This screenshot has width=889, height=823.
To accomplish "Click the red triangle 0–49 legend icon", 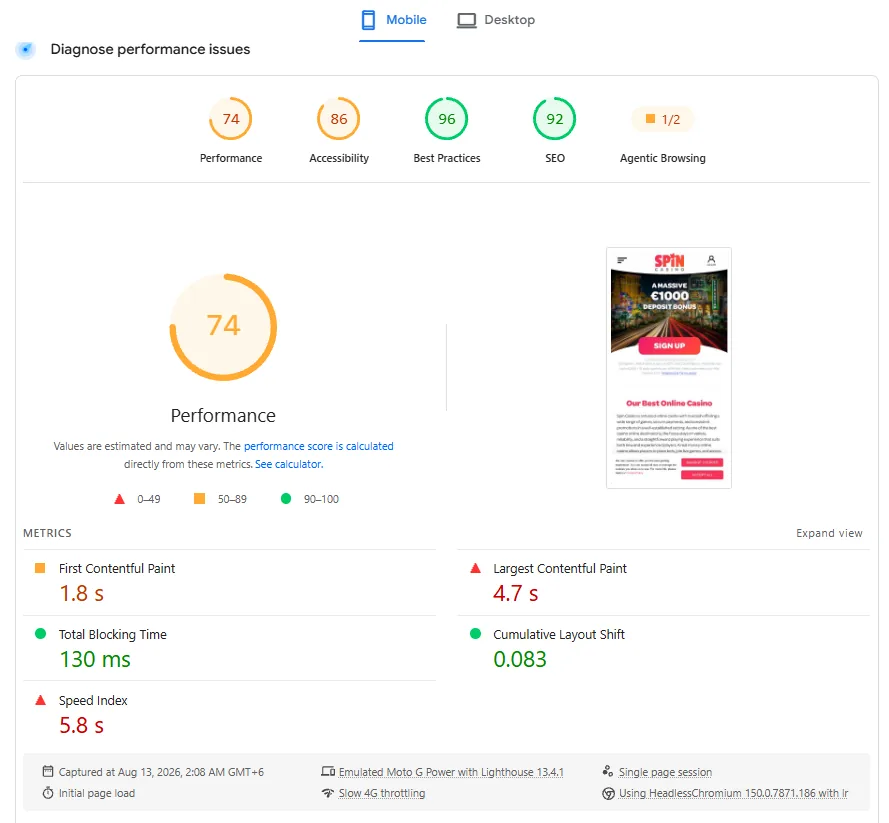I will [x=119, y=499].
